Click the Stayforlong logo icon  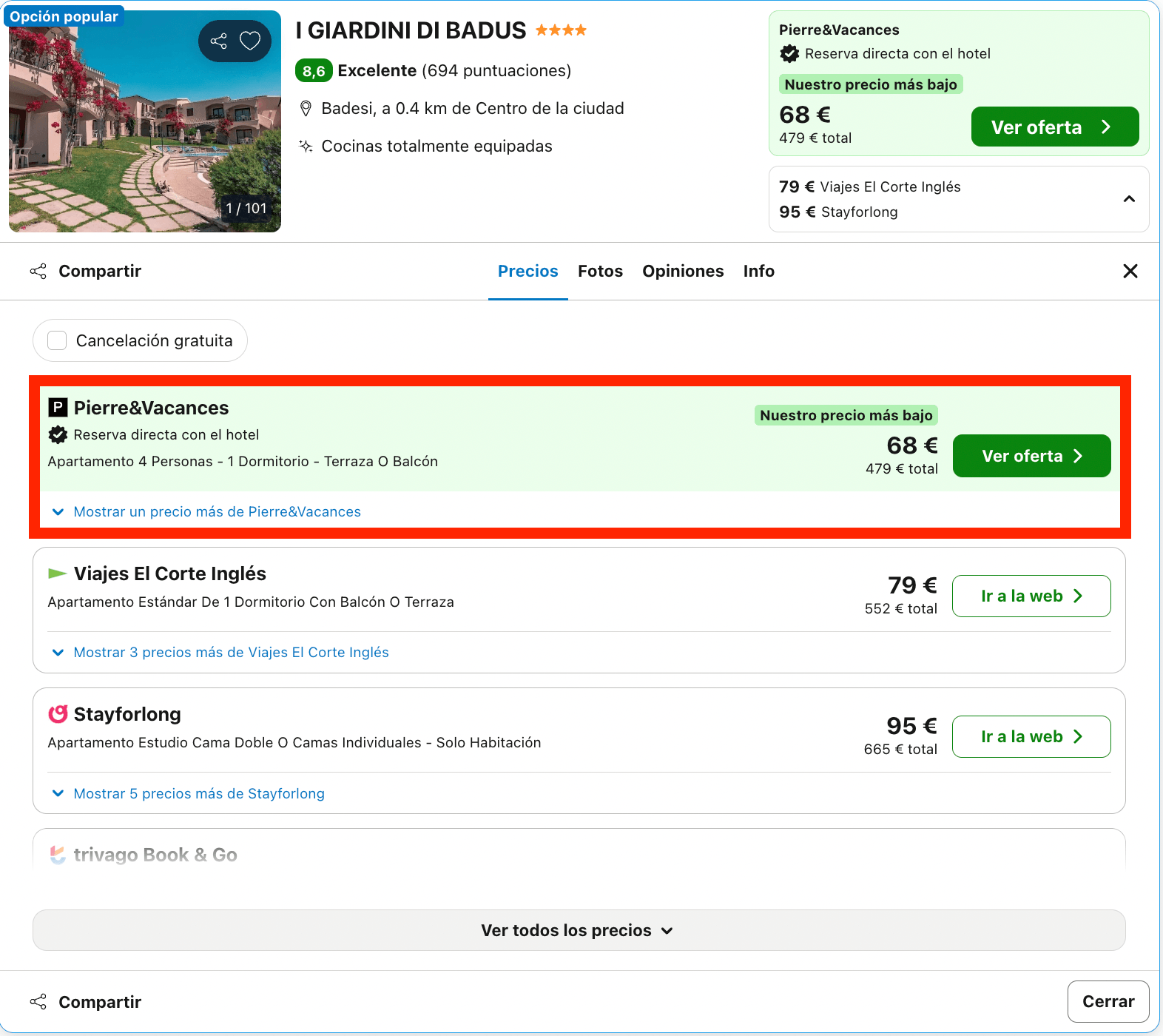(58, 714)
